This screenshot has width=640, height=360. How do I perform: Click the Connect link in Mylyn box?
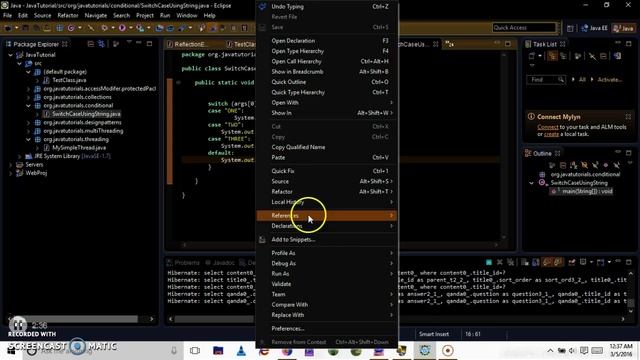pos(548,127)
